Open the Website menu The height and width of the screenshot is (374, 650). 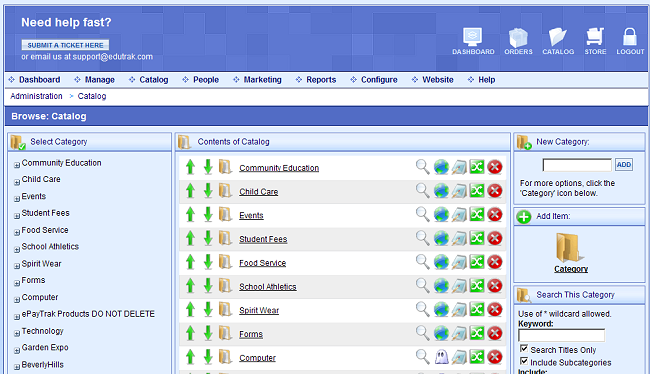pos(438,80)
